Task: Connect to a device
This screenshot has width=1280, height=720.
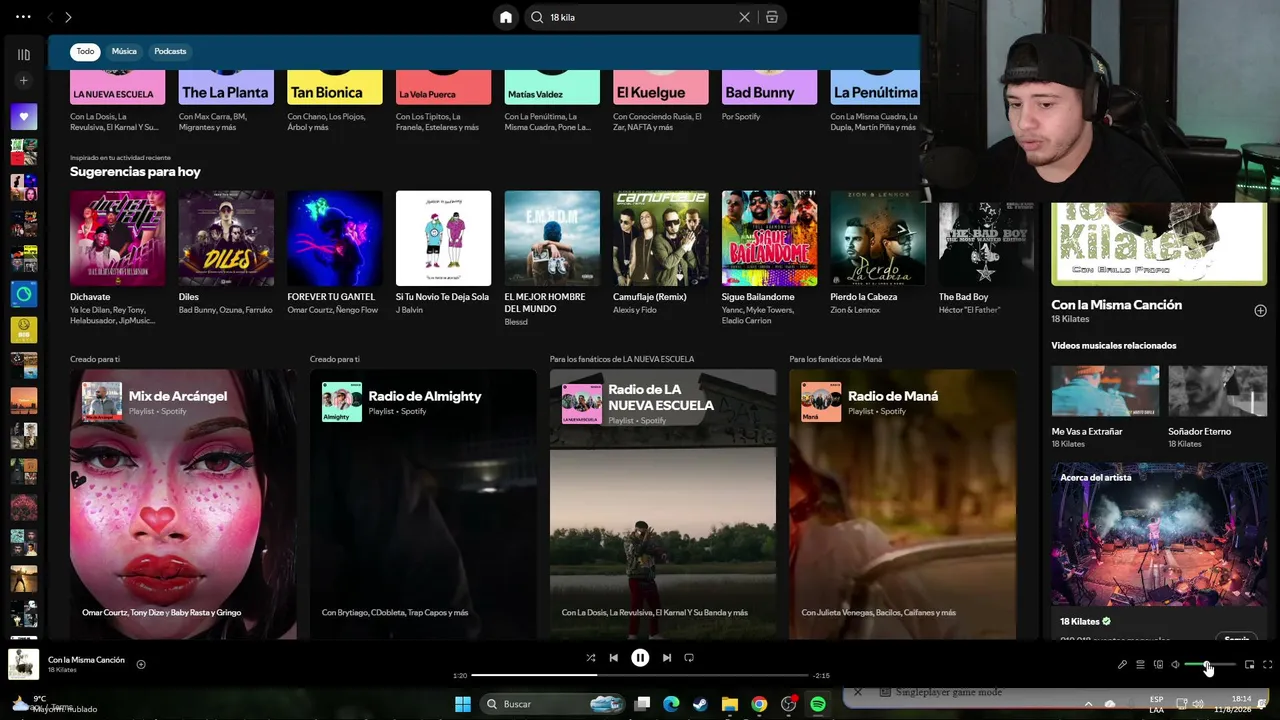Action: [1158, 665]
